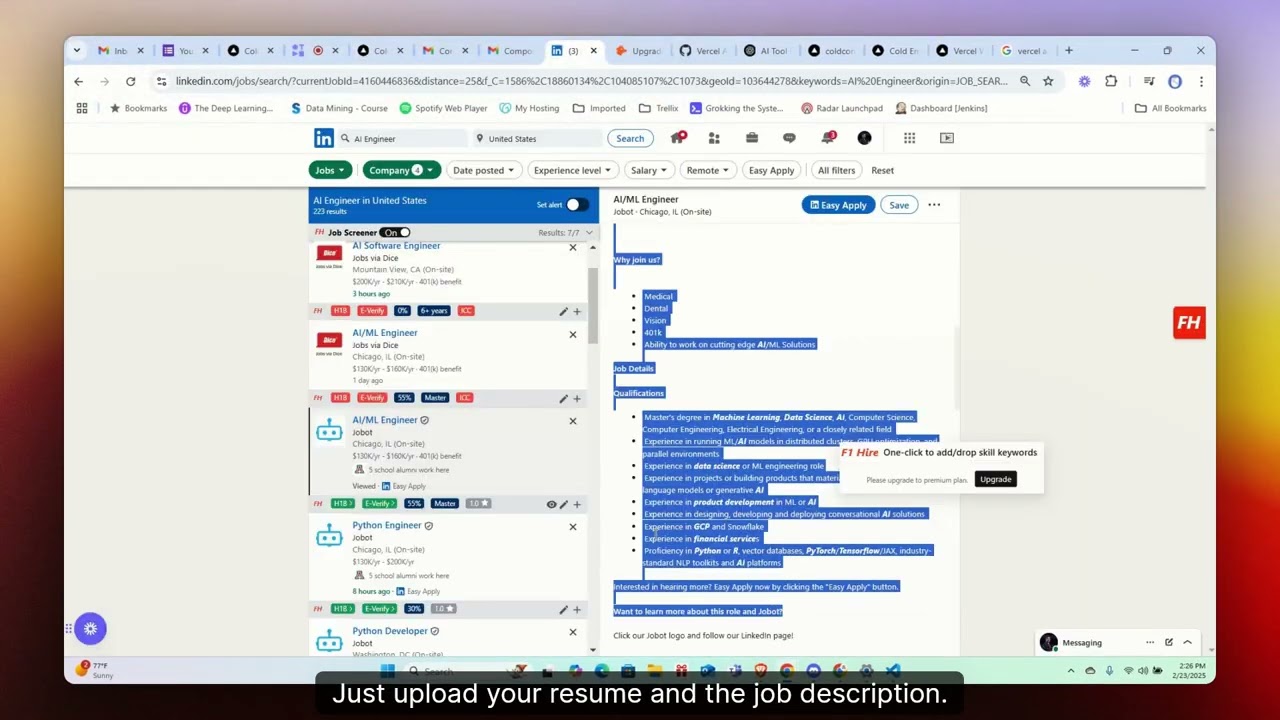Toggle the Easy Apply filter
This screenshot has height=720, width=1280.
coord(772,170)
